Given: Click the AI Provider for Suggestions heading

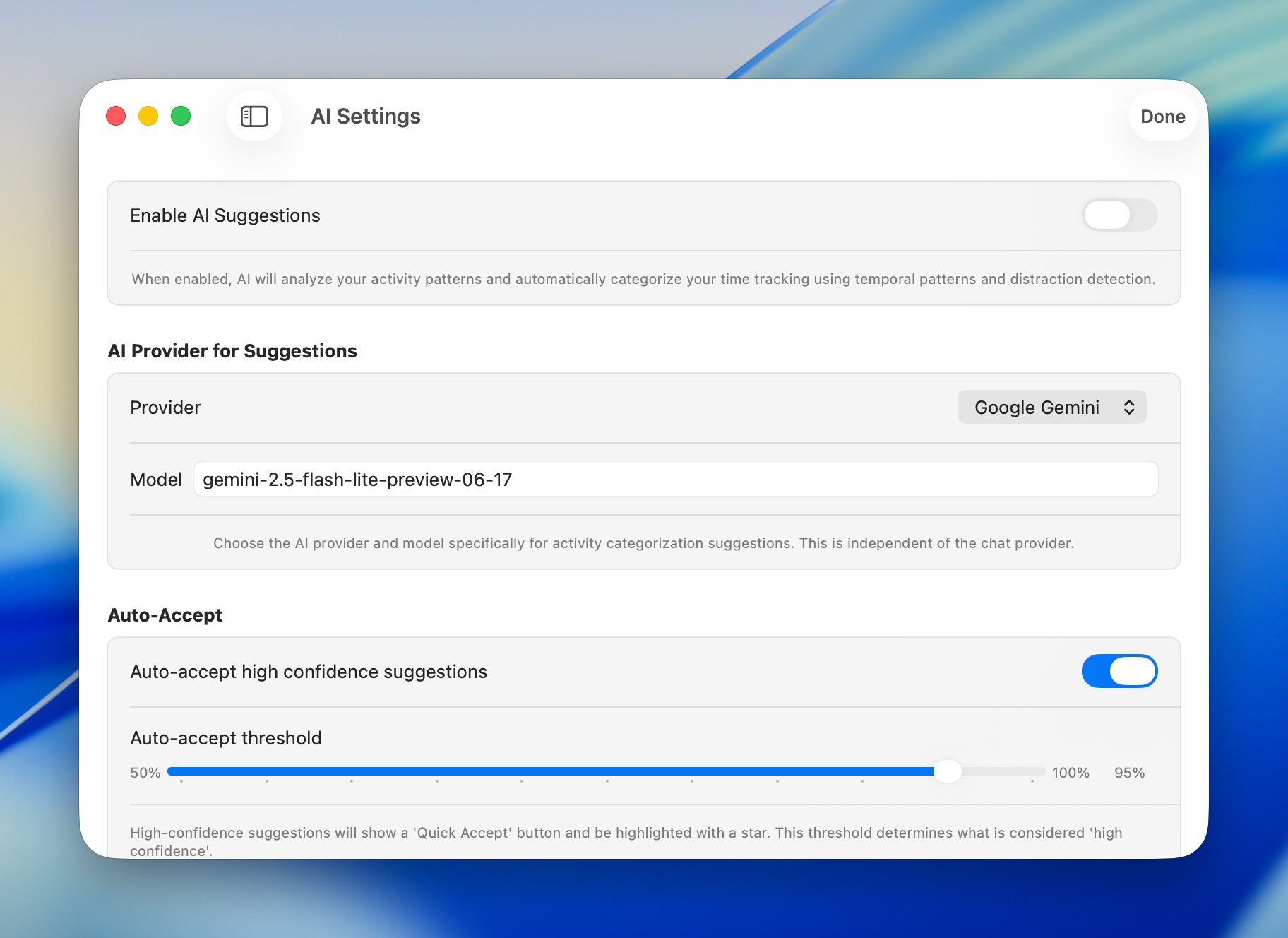Looking at the screenshot, I should tap(232, 351).
